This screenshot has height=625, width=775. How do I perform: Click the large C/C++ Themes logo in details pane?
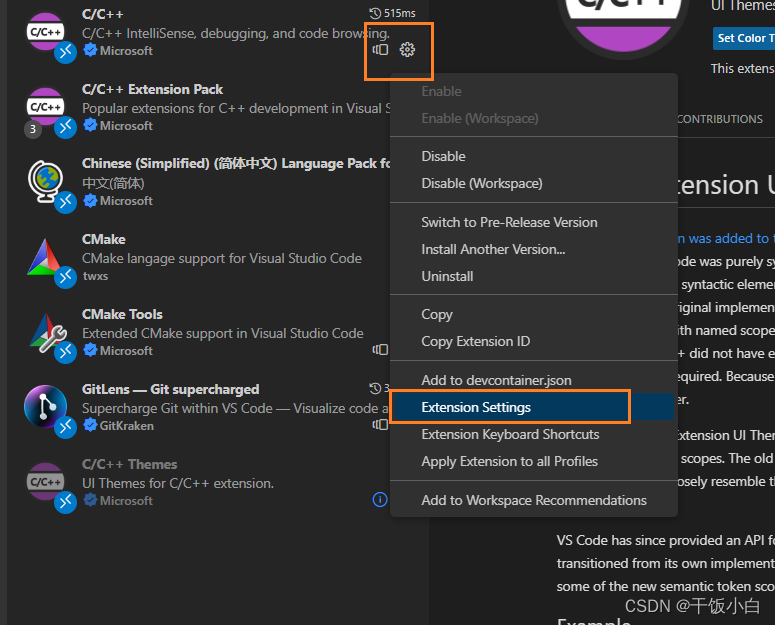pos(623,25)
